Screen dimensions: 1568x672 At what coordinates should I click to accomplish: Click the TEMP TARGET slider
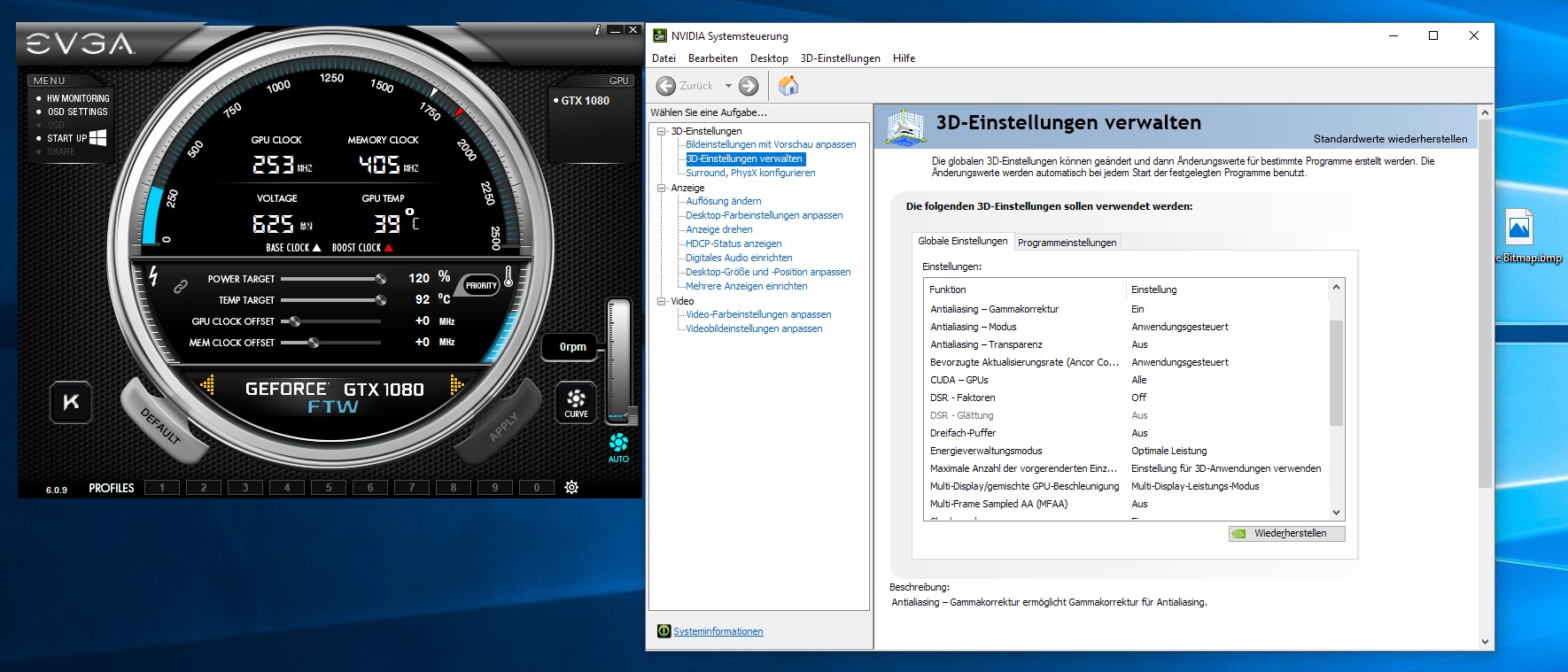tap(331, 300)
